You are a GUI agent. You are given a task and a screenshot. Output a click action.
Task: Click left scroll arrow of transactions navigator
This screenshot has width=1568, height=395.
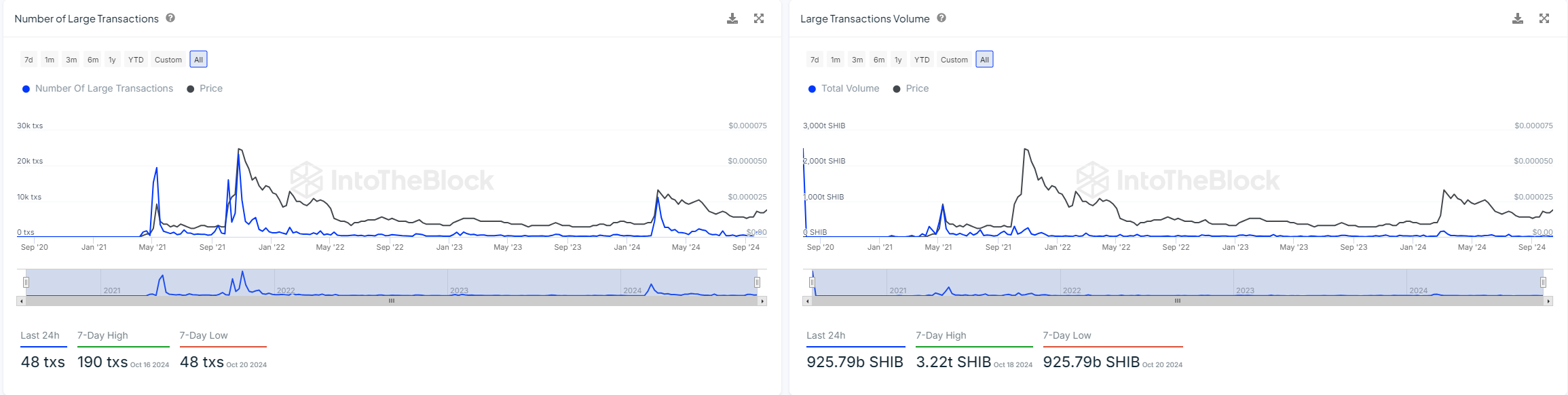pyautogui.click(x=22, y=301)
